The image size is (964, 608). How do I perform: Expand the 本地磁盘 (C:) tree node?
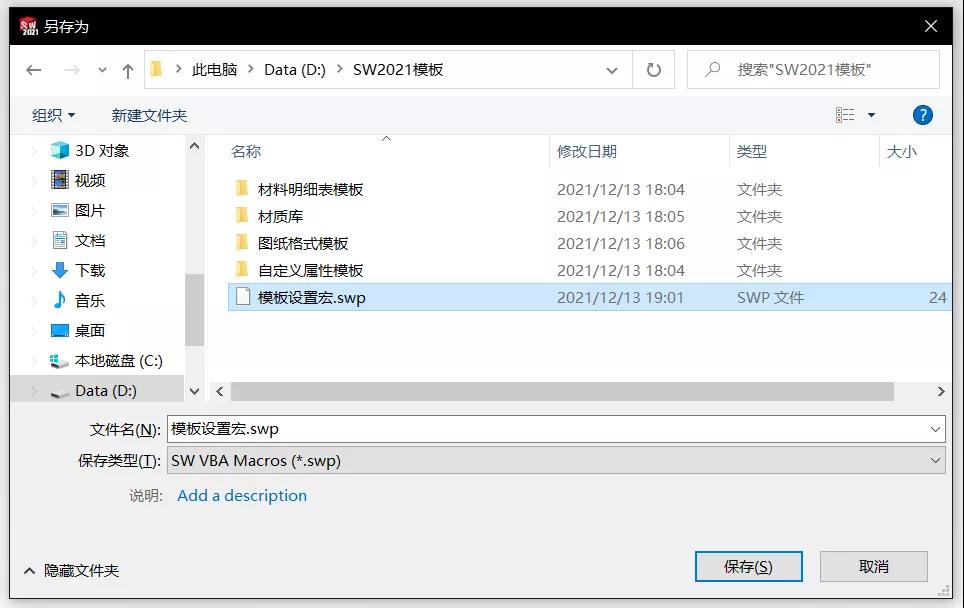click(35, 361)
